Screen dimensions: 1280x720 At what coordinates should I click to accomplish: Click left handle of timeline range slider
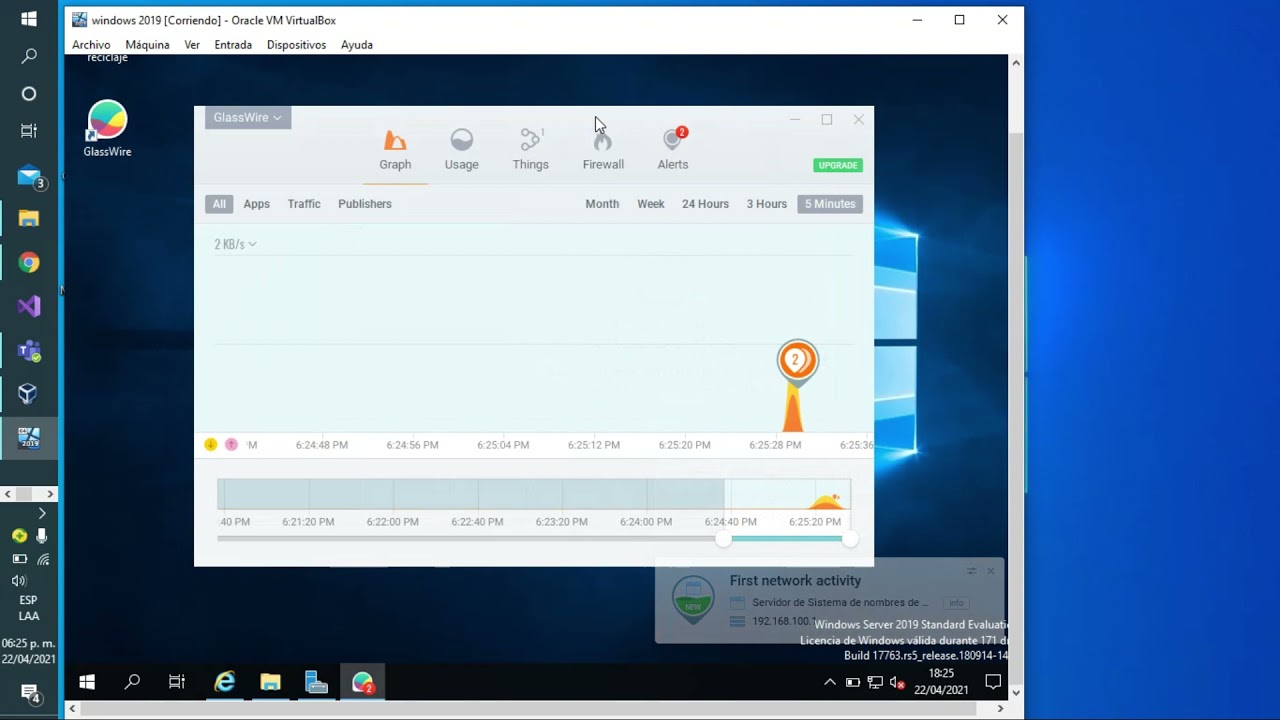click(x=723, y=539)
